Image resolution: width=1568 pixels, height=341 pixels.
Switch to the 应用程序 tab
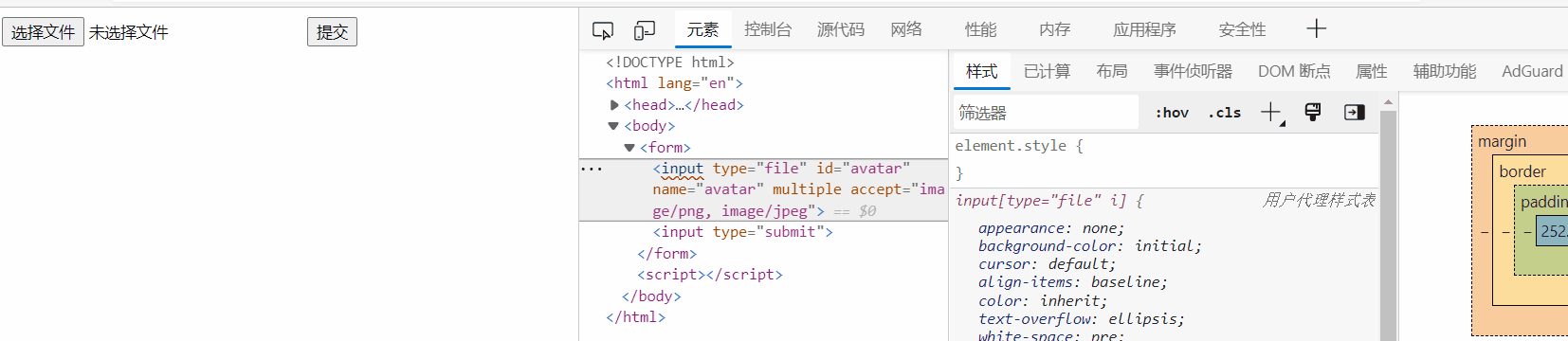click(1144, 29)
